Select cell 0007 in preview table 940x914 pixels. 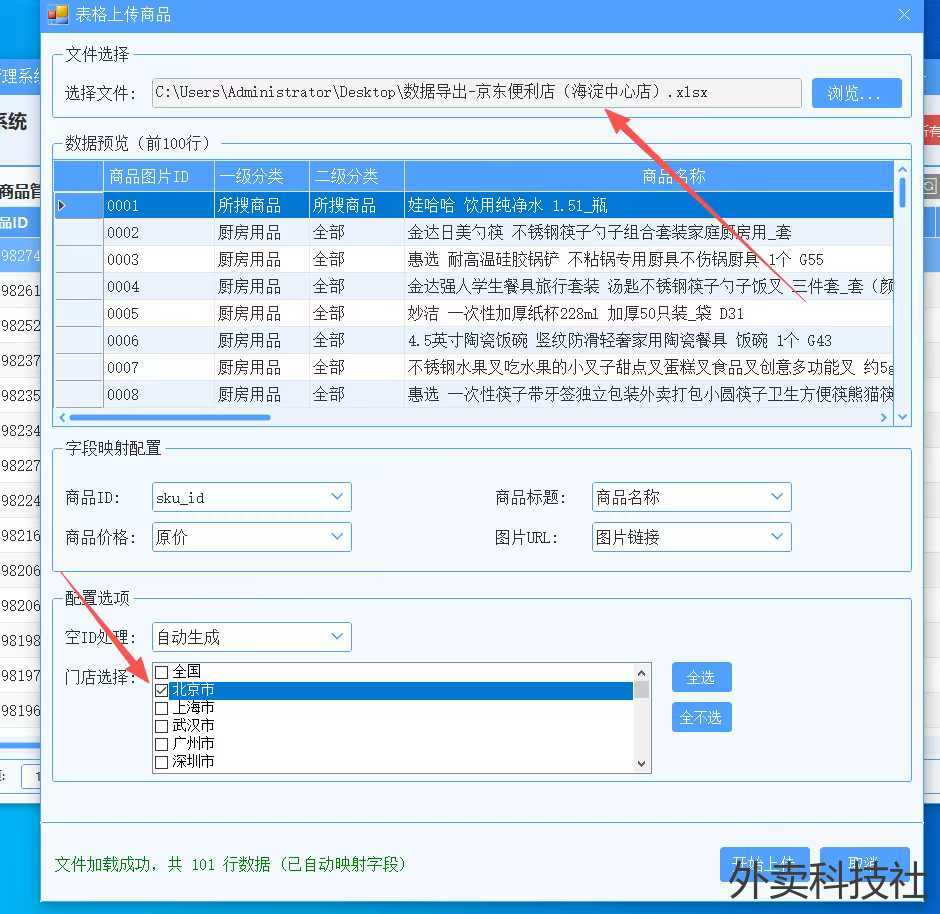point(159,367)
